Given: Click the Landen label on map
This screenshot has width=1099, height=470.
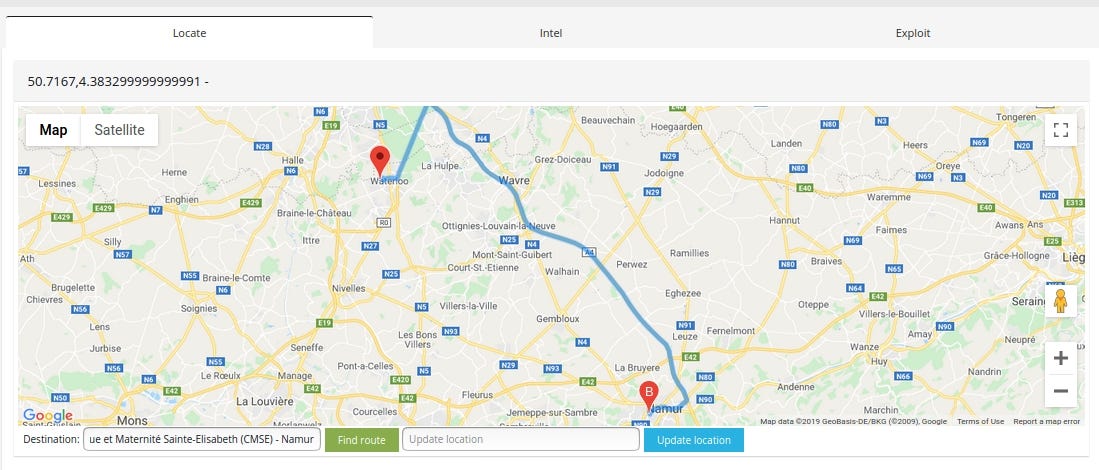Looking at the screenshot, I should click(x=786, y=143).
